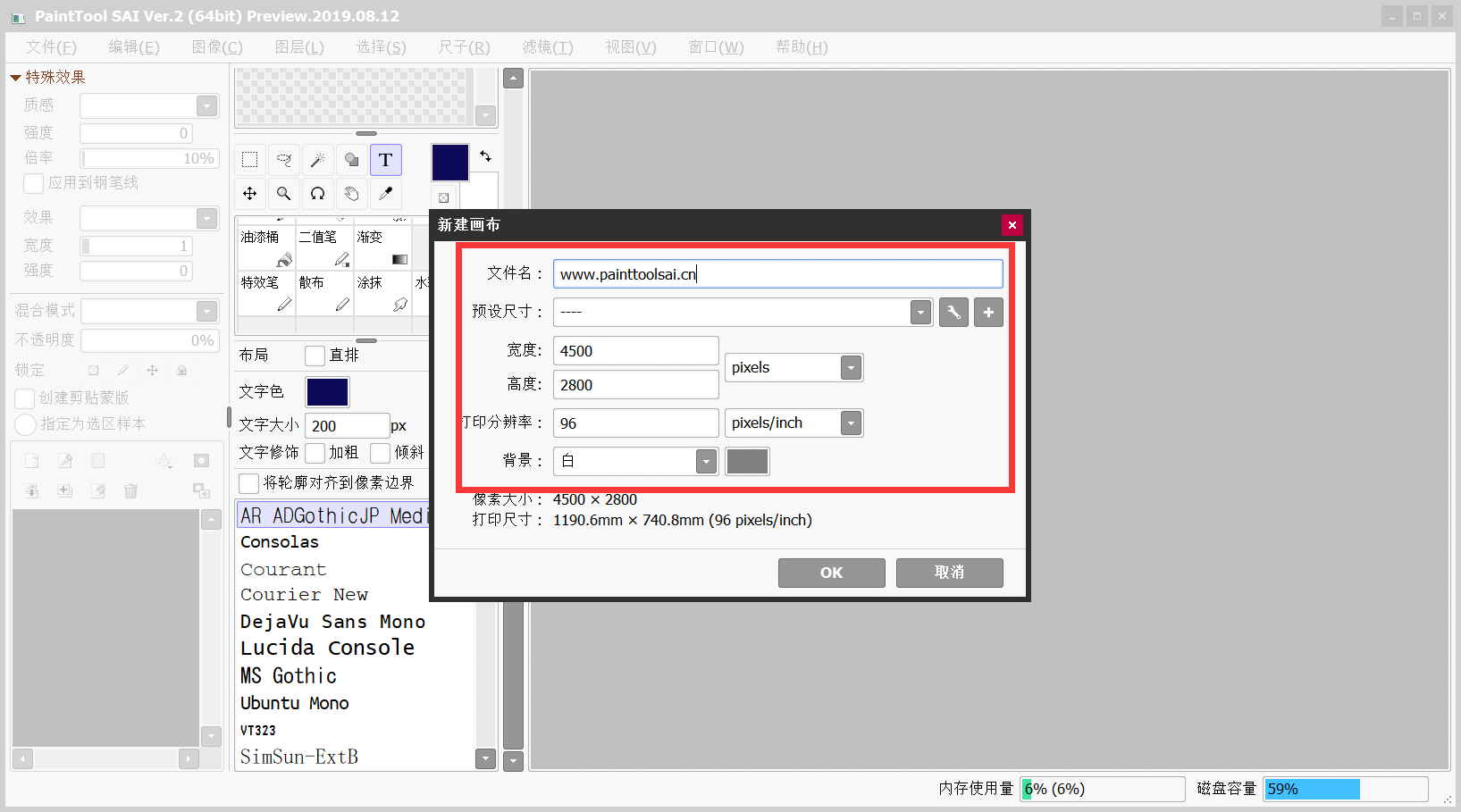Screen dimensions: 1461x812
Task: Click the 文字色 text color swatch
Action: coord(327,392)
